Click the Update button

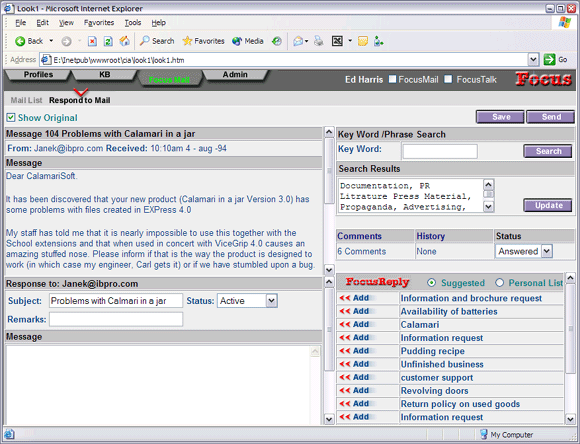(548, 205)
